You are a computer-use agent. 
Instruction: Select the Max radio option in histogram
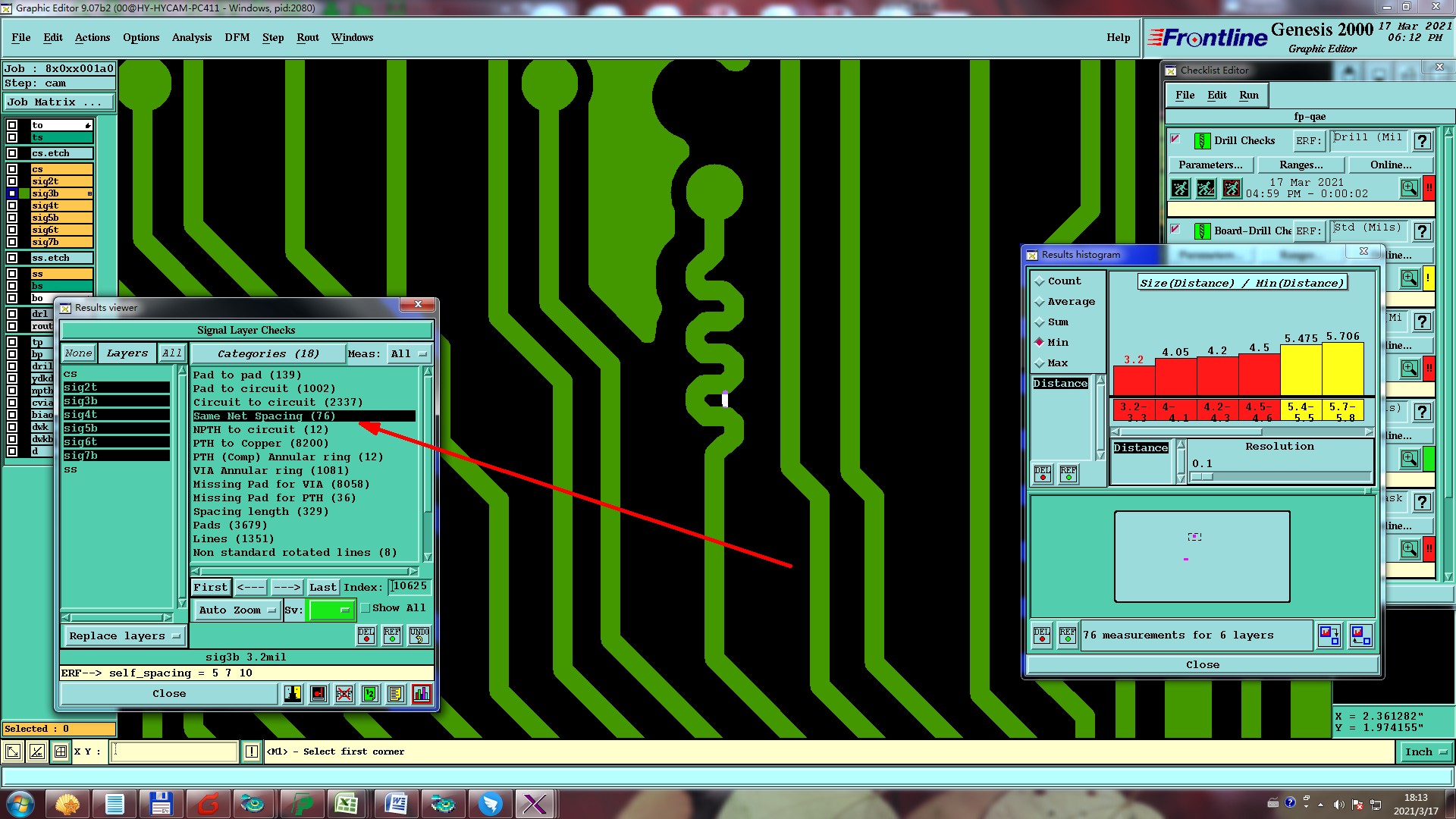click(x=1040, y=363)
